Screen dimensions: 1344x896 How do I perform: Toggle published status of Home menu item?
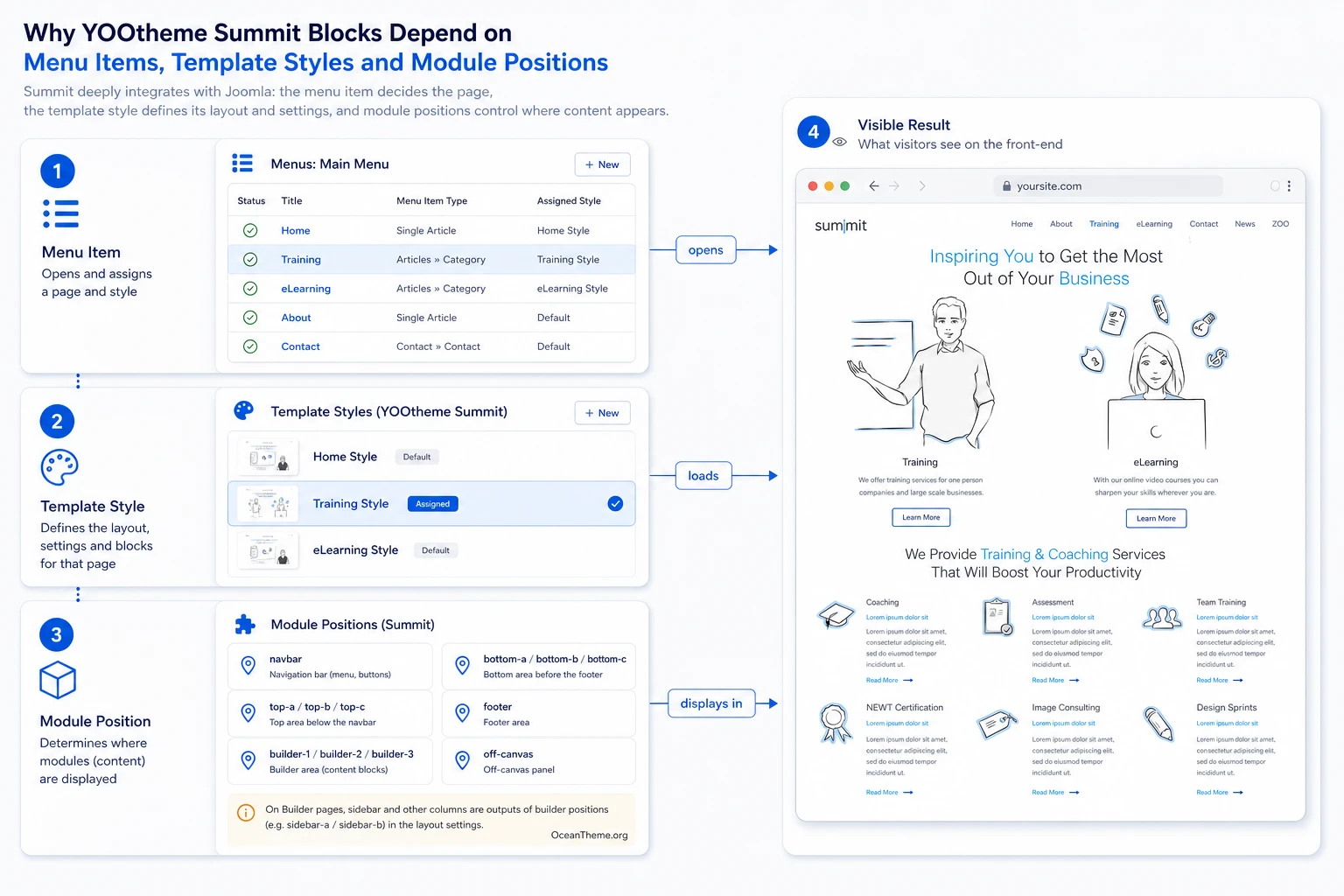click(250, 231)
